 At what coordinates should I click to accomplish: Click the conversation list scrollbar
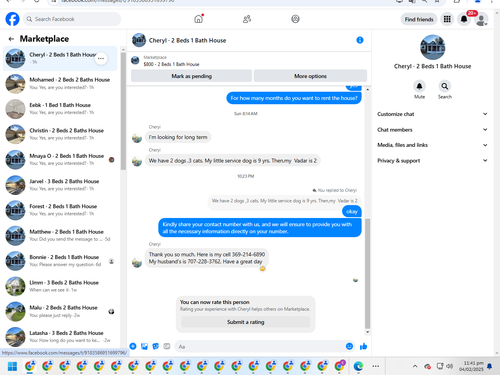pos(123,112)
